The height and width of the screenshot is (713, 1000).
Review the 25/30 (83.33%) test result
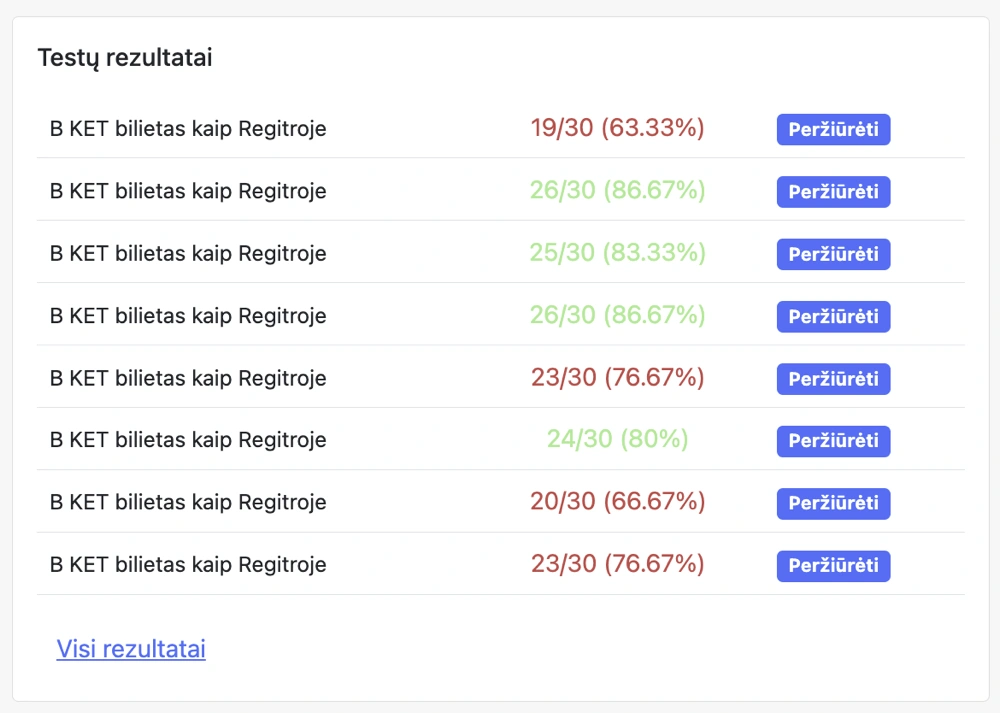coord(833,254)
